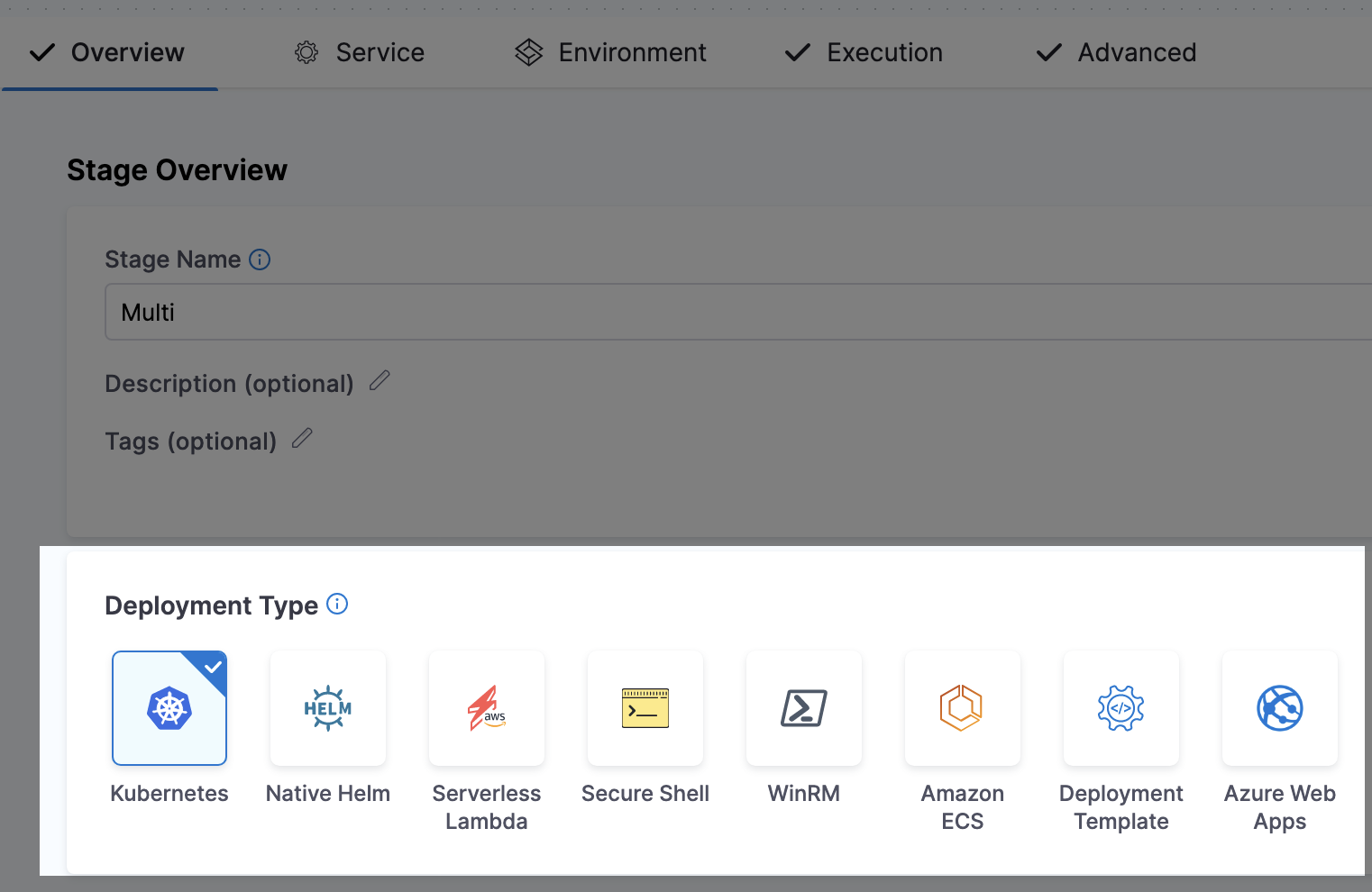
Task: Choose the WinRM deployment icon
Action: [x=804, y=708]
